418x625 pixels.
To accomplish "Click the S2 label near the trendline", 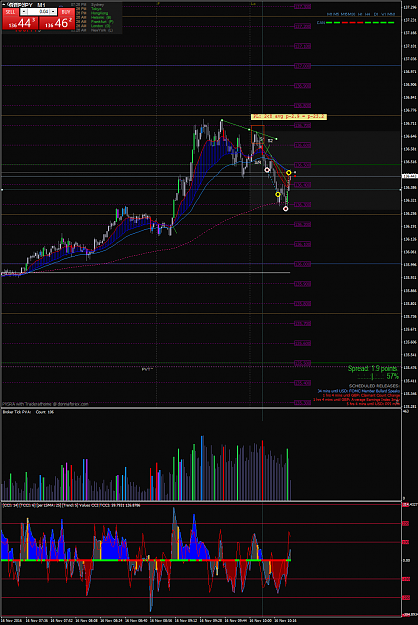I will (270, 141).
